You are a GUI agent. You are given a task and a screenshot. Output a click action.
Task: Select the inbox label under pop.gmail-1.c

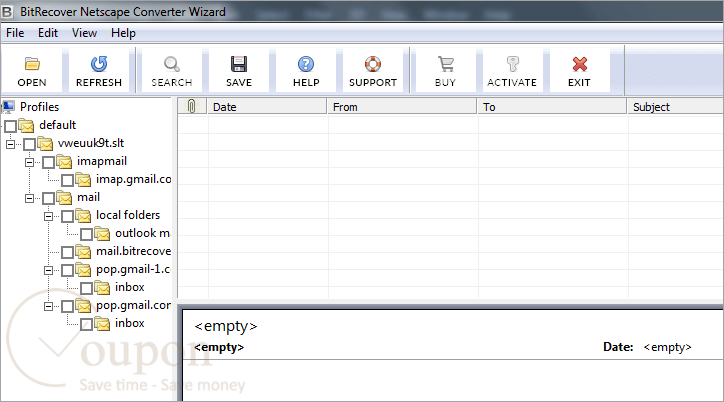click(x=130, y=287)
